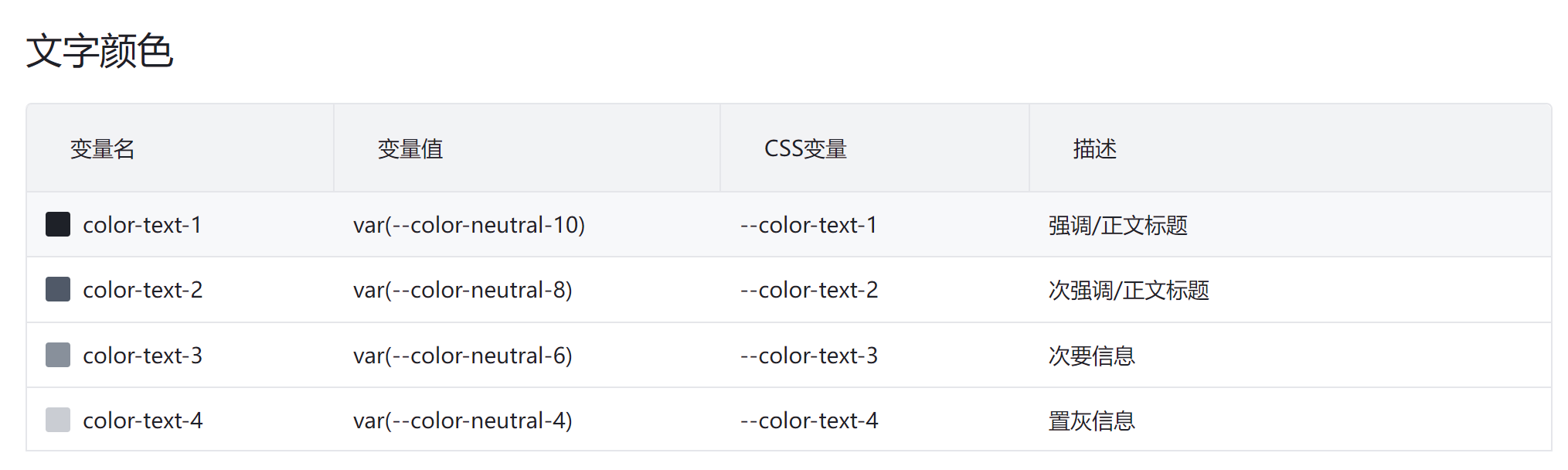Select the color-text-2 variable name
Screen dimensions: 1568x470
pyautogui.click(x=143, y=290)
